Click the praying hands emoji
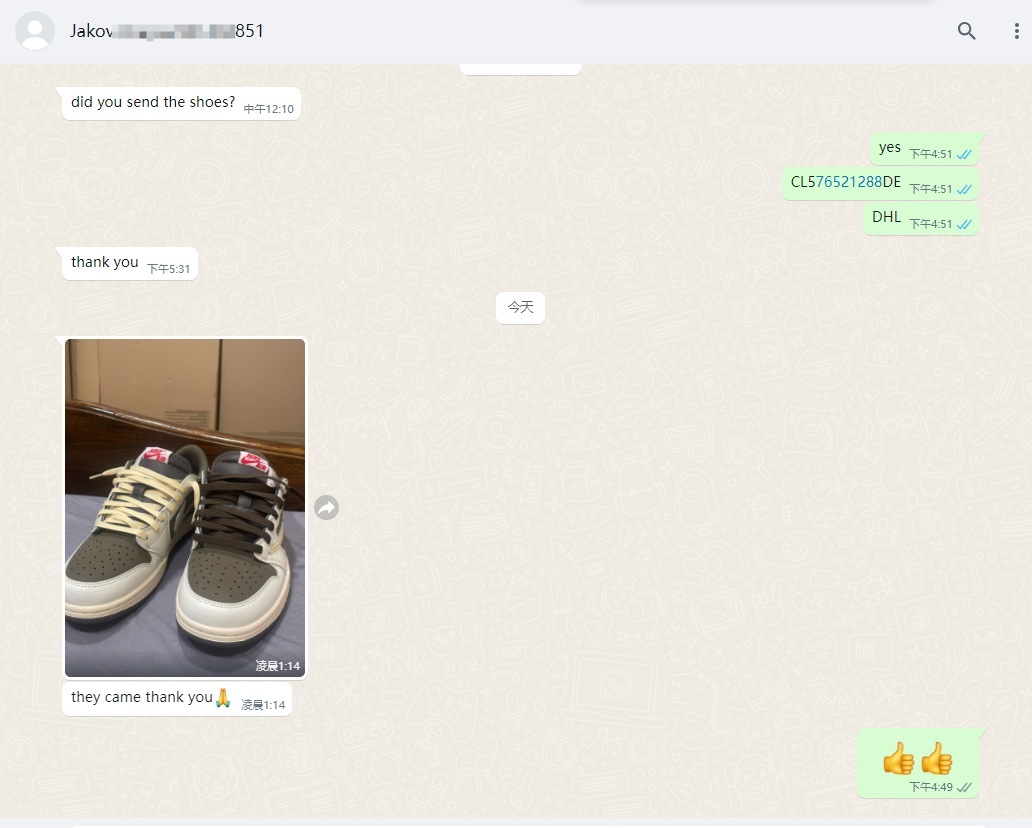The width and height of the screenshot is (1032, 828). point(223,697)
